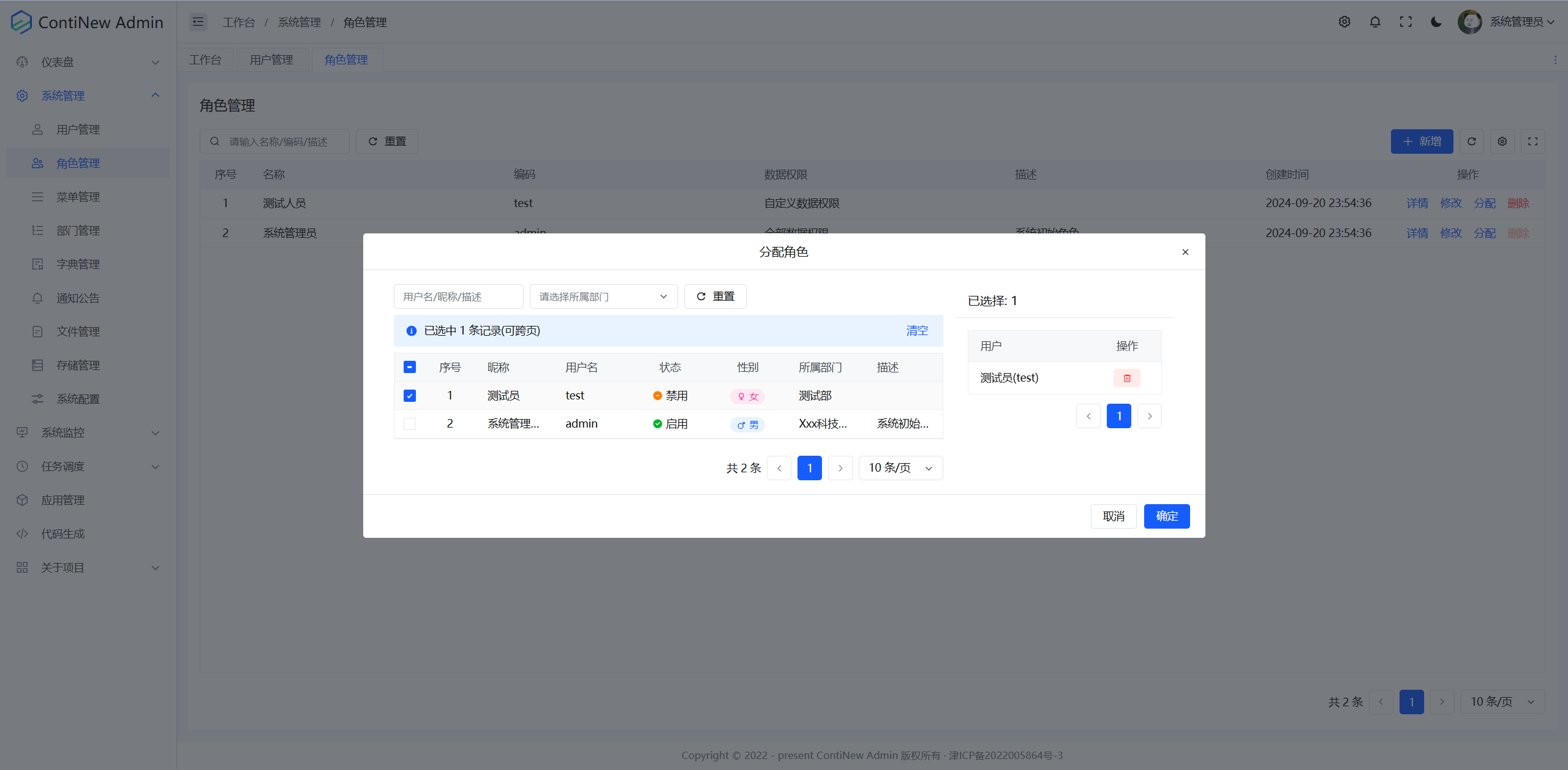Check the admin row checkbox

tap(410, 424)
